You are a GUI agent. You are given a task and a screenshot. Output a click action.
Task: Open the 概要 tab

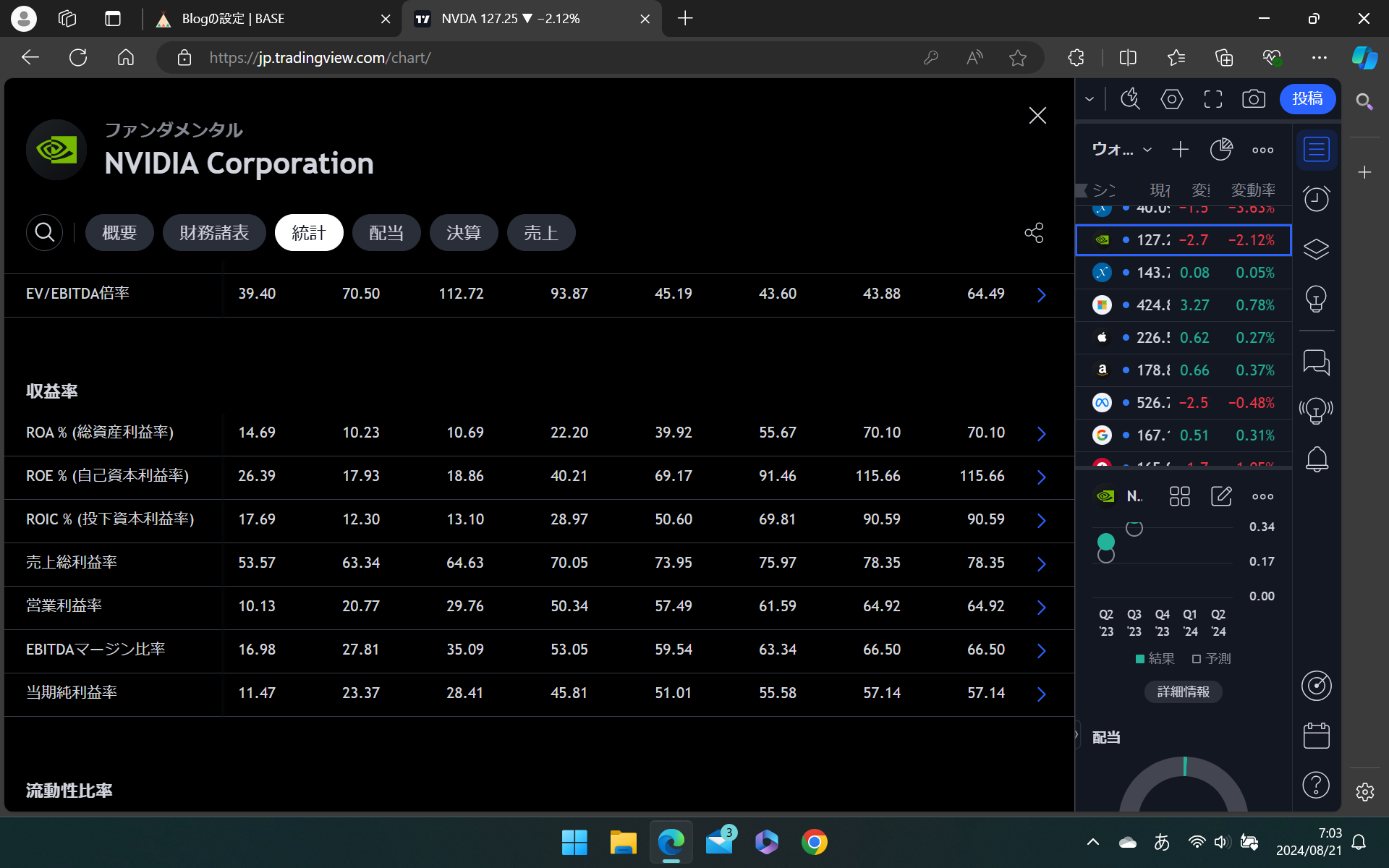click(x=119, y=233)
